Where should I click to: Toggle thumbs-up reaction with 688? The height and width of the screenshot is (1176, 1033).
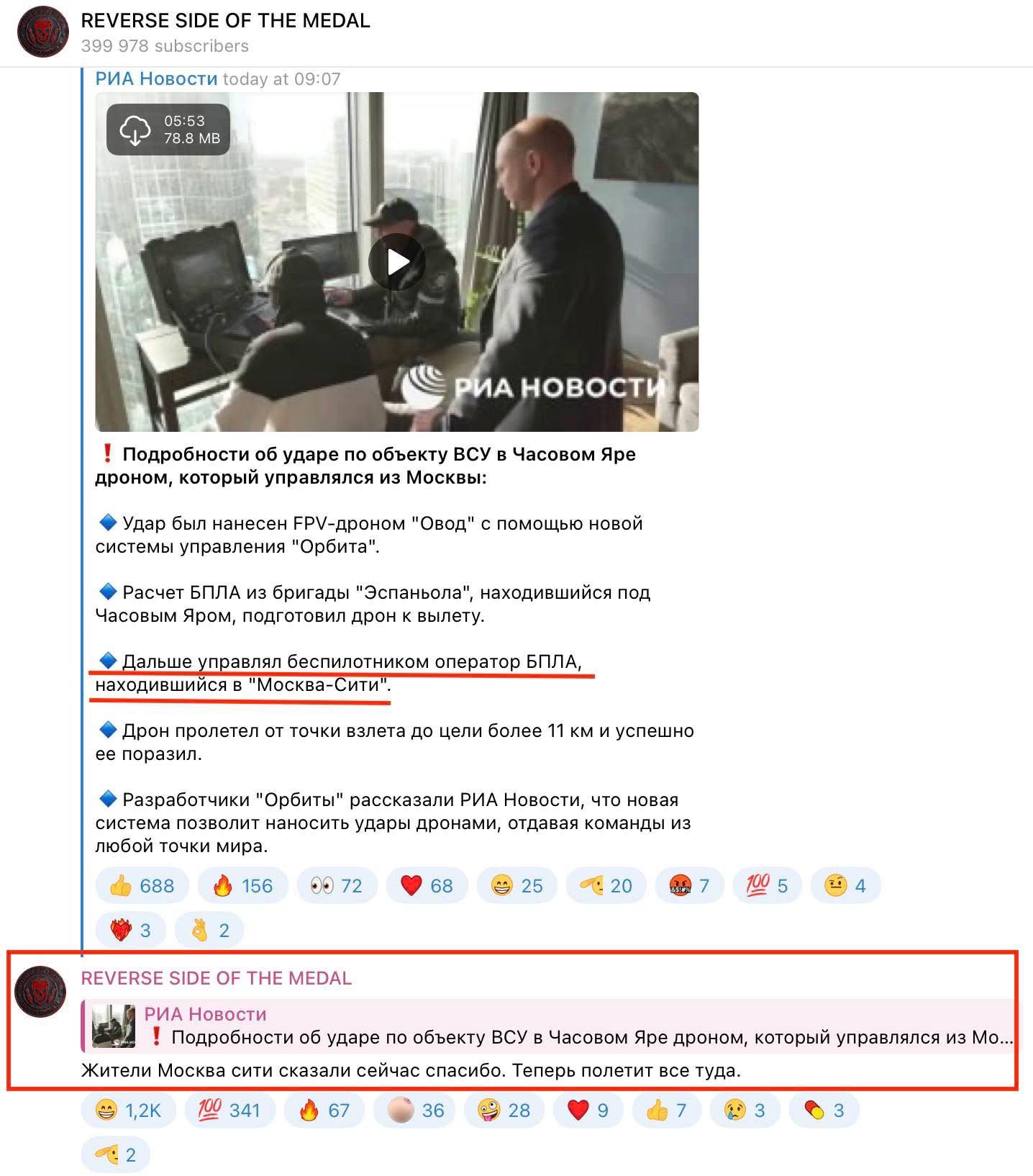coord(142,885)
